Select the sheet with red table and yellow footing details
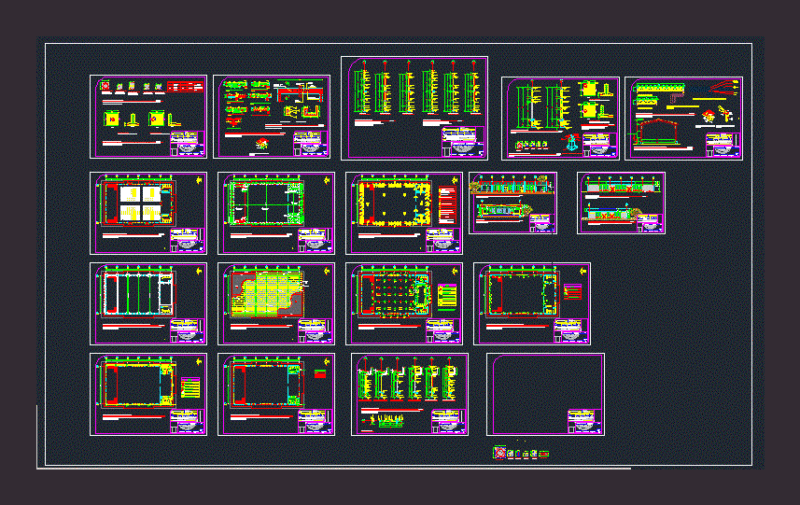The height and width of the screenshot is (505, 800). [148, 117]
